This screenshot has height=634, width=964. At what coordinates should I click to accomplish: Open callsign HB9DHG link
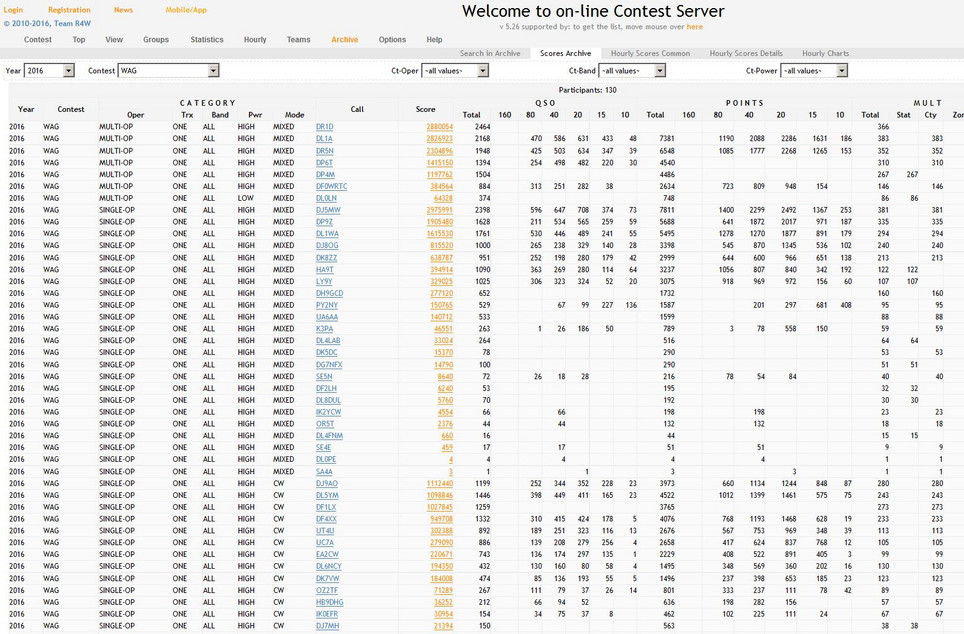[x=330, y=602]
